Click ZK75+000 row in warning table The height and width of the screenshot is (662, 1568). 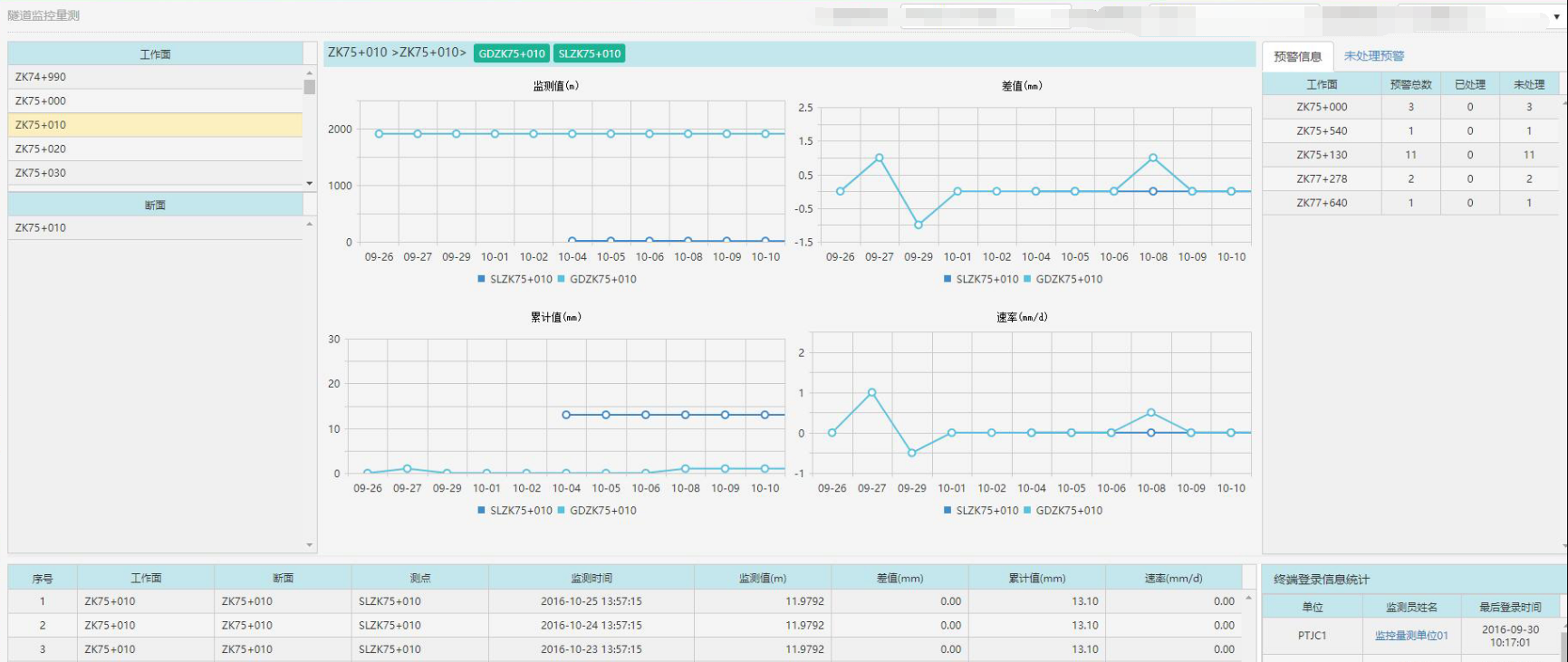(1411, 107)
